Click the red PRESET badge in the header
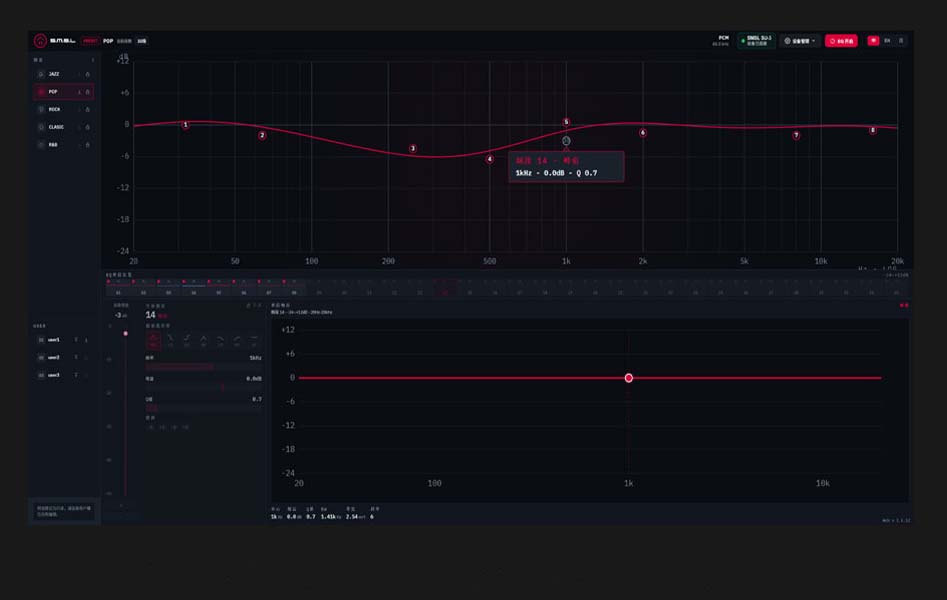 (x=90, y=41)
